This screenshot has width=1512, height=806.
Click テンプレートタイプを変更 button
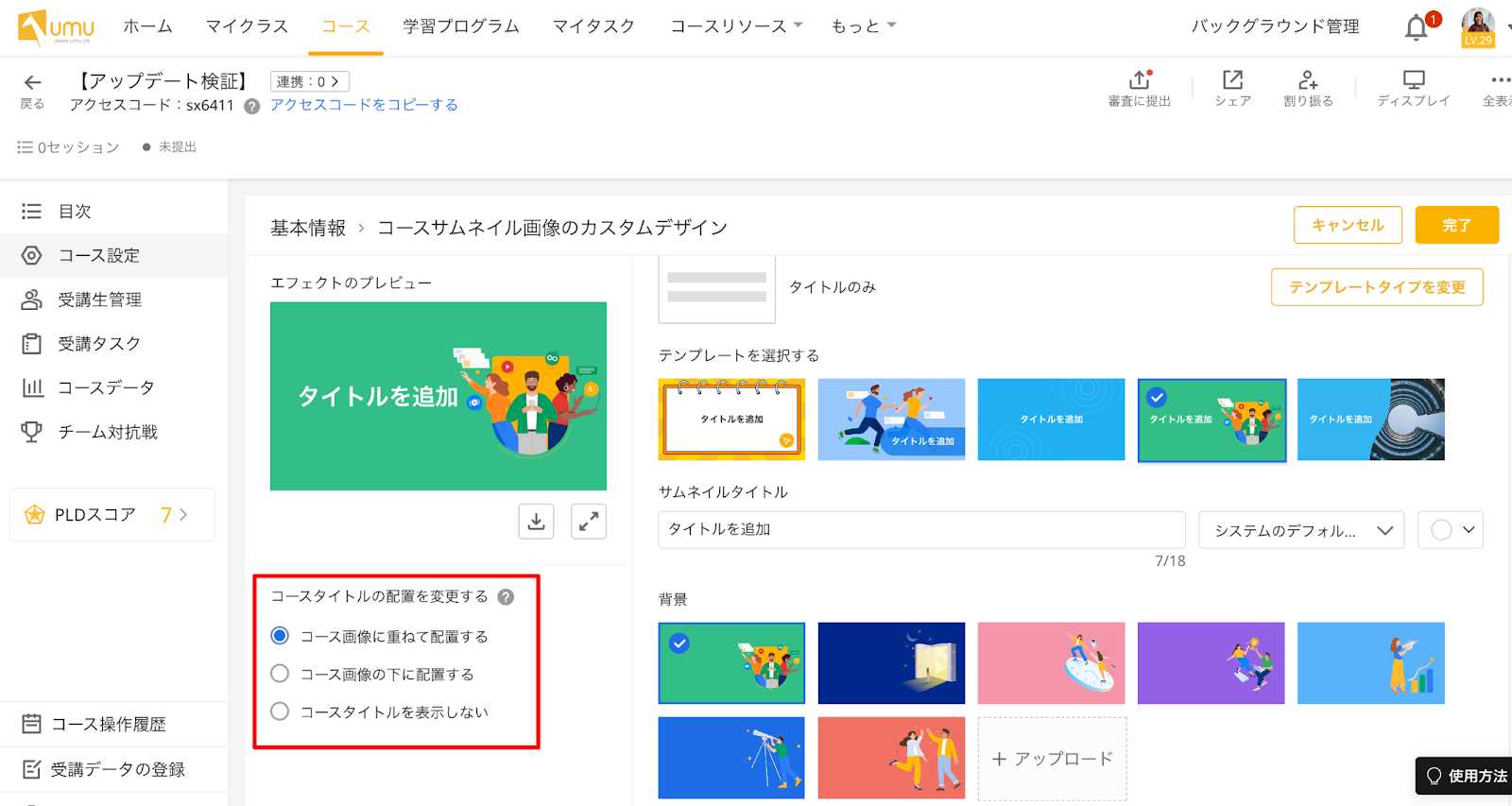click(x=1377, y=287)
